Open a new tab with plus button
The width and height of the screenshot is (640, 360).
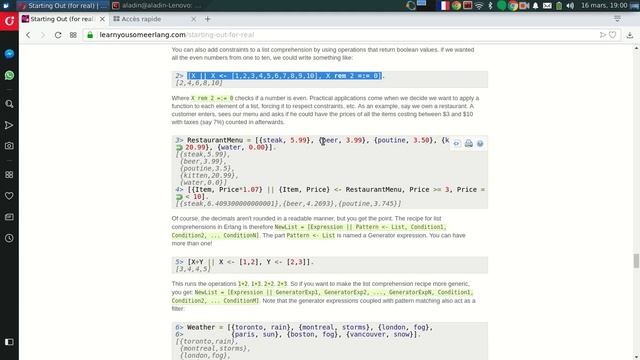[x=208, y=19]
